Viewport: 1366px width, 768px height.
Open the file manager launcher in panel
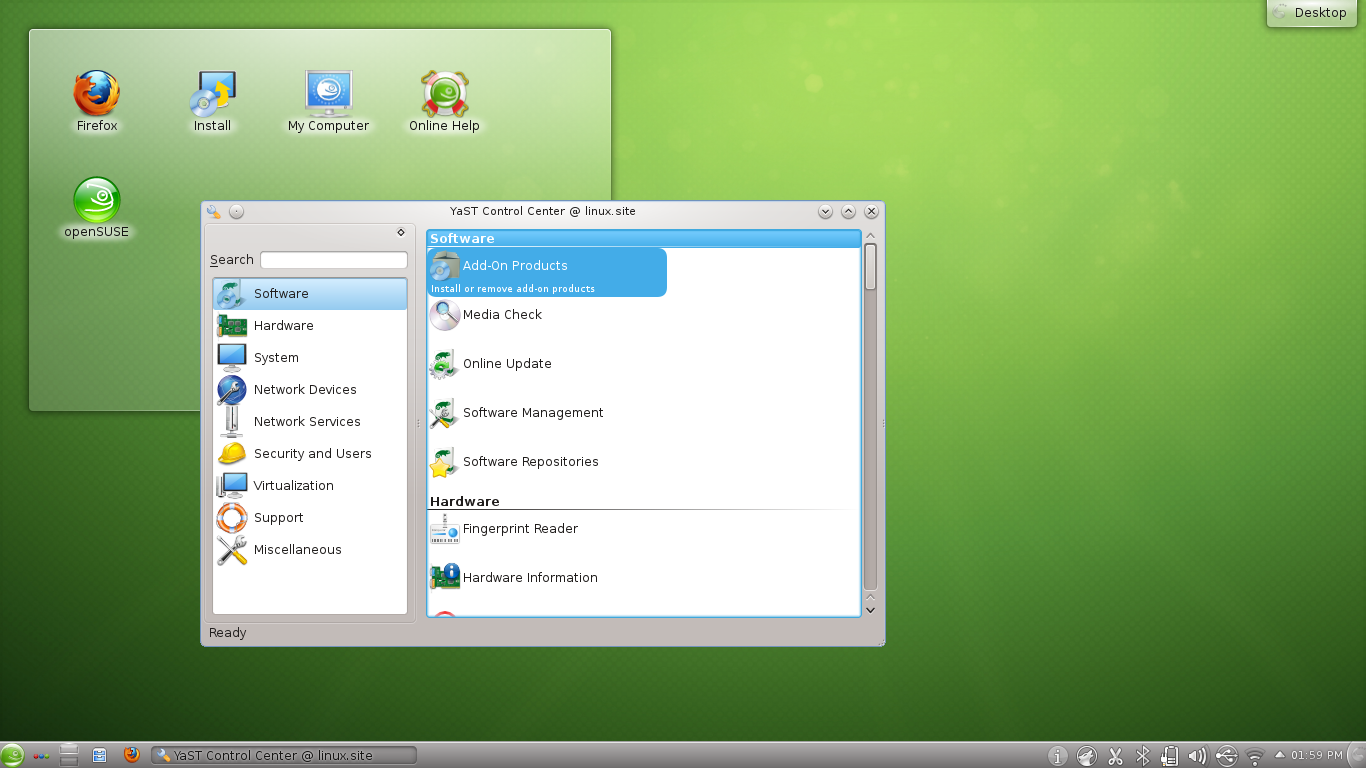click(x=99, y=755)
